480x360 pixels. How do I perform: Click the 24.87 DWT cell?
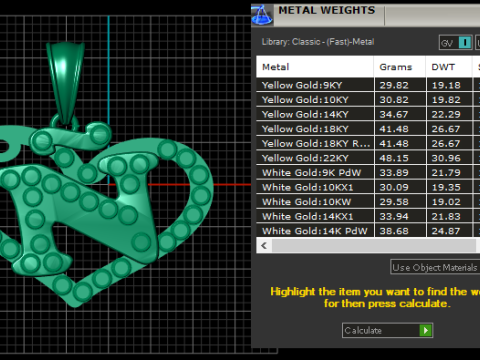[x=449, y=231]
